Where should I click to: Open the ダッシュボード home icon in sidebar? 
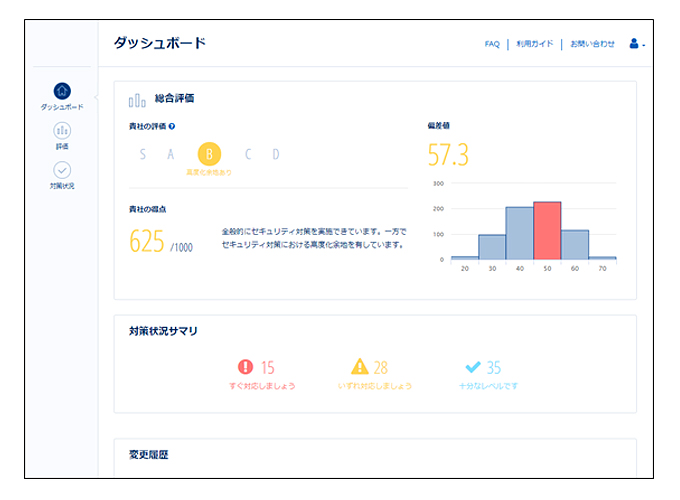tap(62, 91)
